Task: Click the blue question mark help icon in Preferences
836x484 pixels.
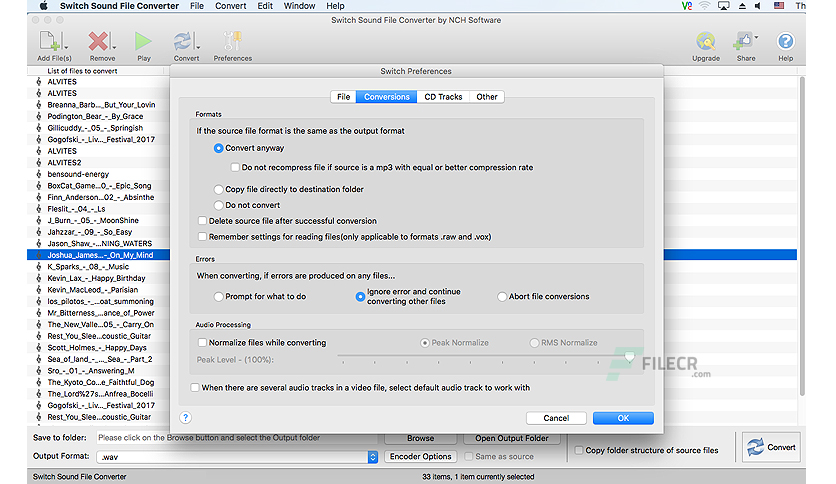Action: (x=185, y=417)
